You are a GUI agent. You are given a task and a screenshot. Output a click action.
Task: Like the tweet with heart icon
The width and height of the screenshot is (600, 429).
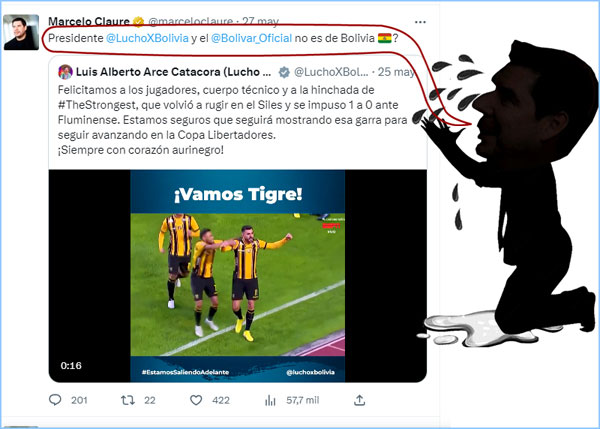196,400
